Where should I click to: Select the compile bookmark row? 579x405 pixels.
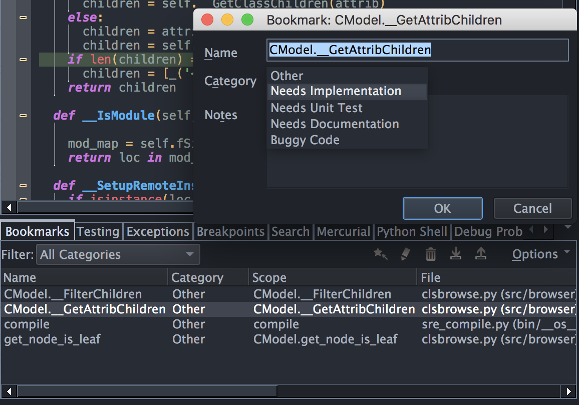point(288,324)
